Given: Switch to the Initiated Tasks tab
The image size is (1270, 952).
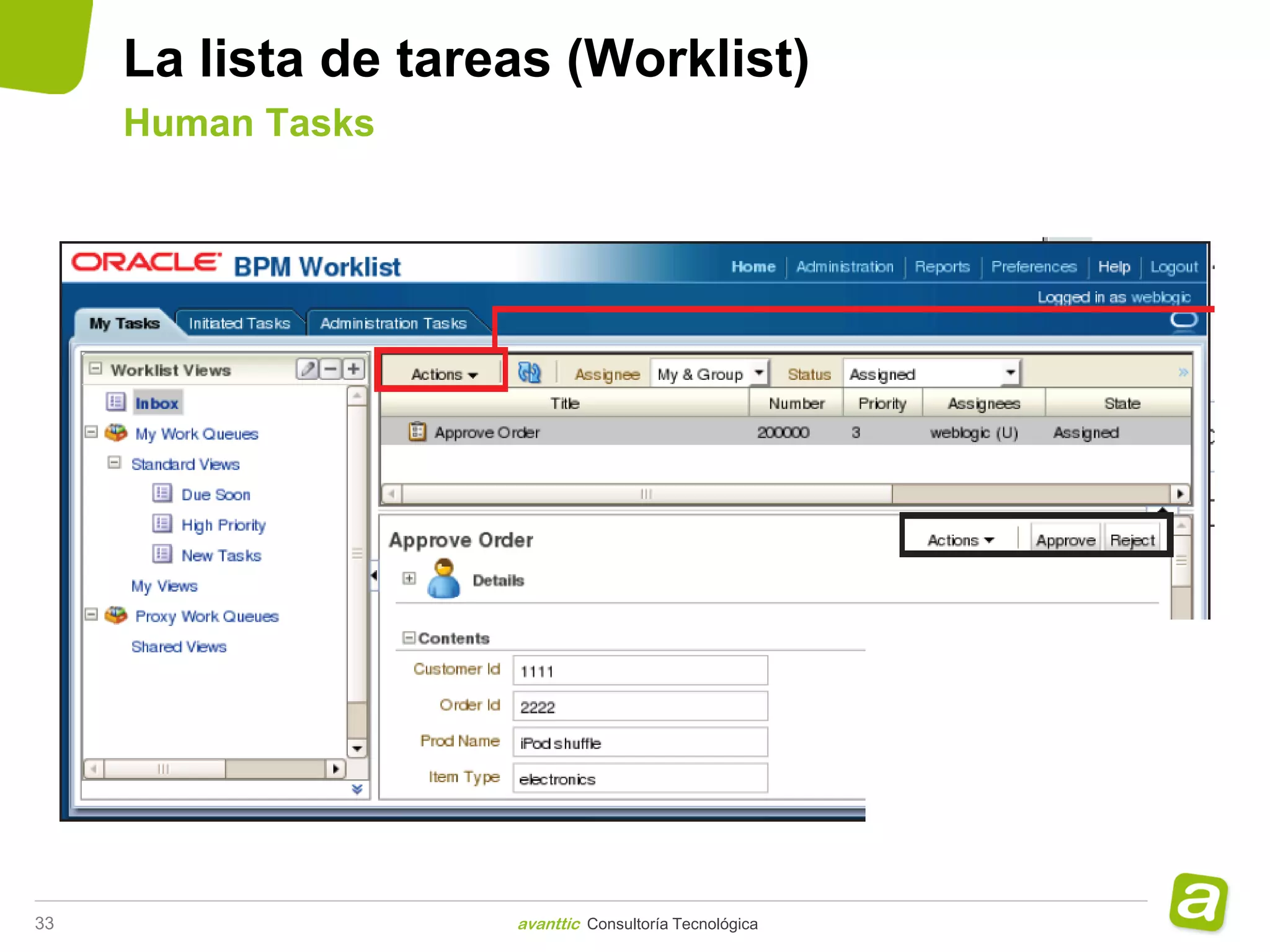Looking at the screenshot, I should point(239,324).
